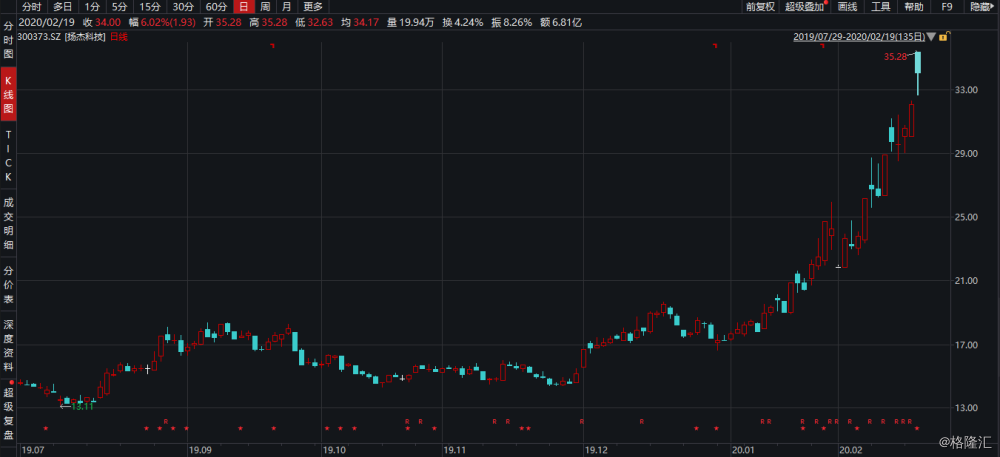1000x457 pixels.
Task: Click the 35.28 high price candlestick marker
Action: tap(895, 57)
